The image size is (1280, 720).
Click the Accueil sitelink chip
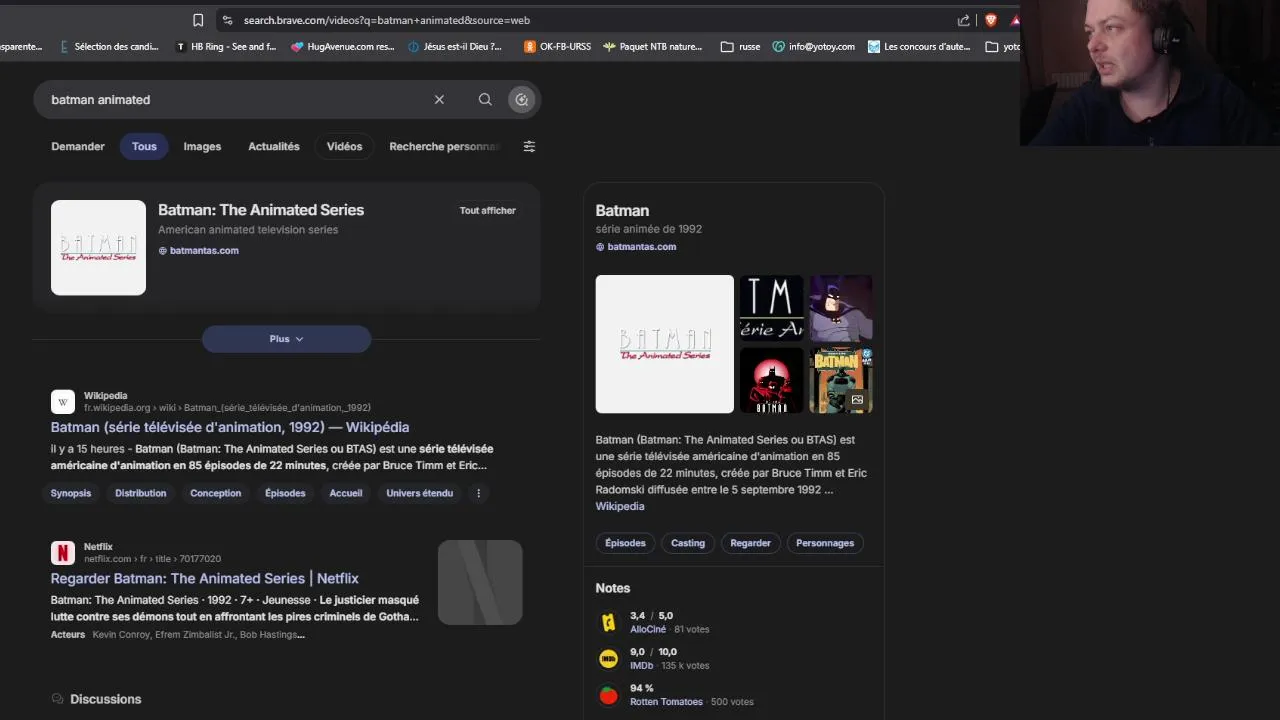(346, 493)
